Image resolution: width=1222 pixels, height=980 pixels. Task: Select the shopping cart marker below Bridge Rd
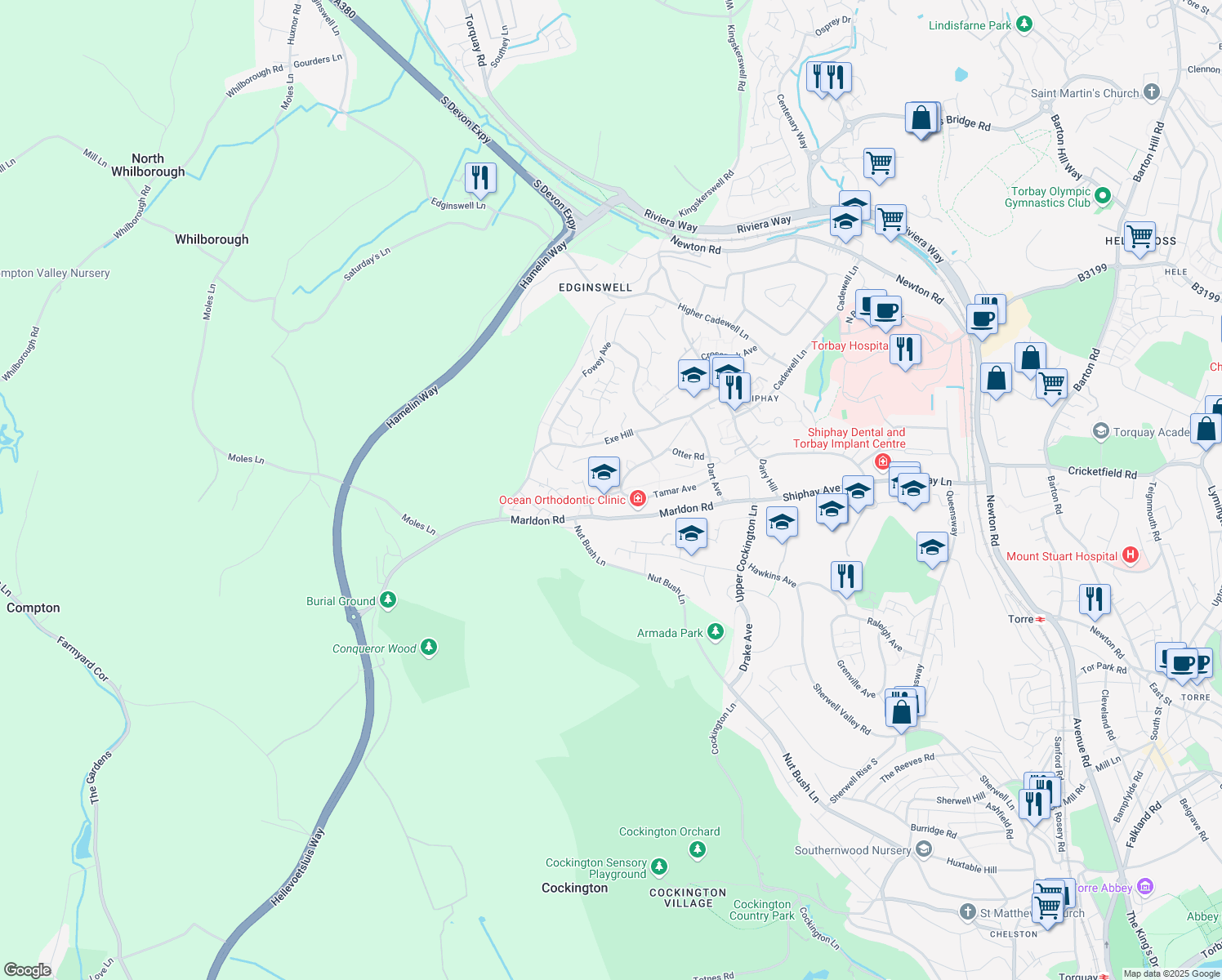click(x=879, y=163)
